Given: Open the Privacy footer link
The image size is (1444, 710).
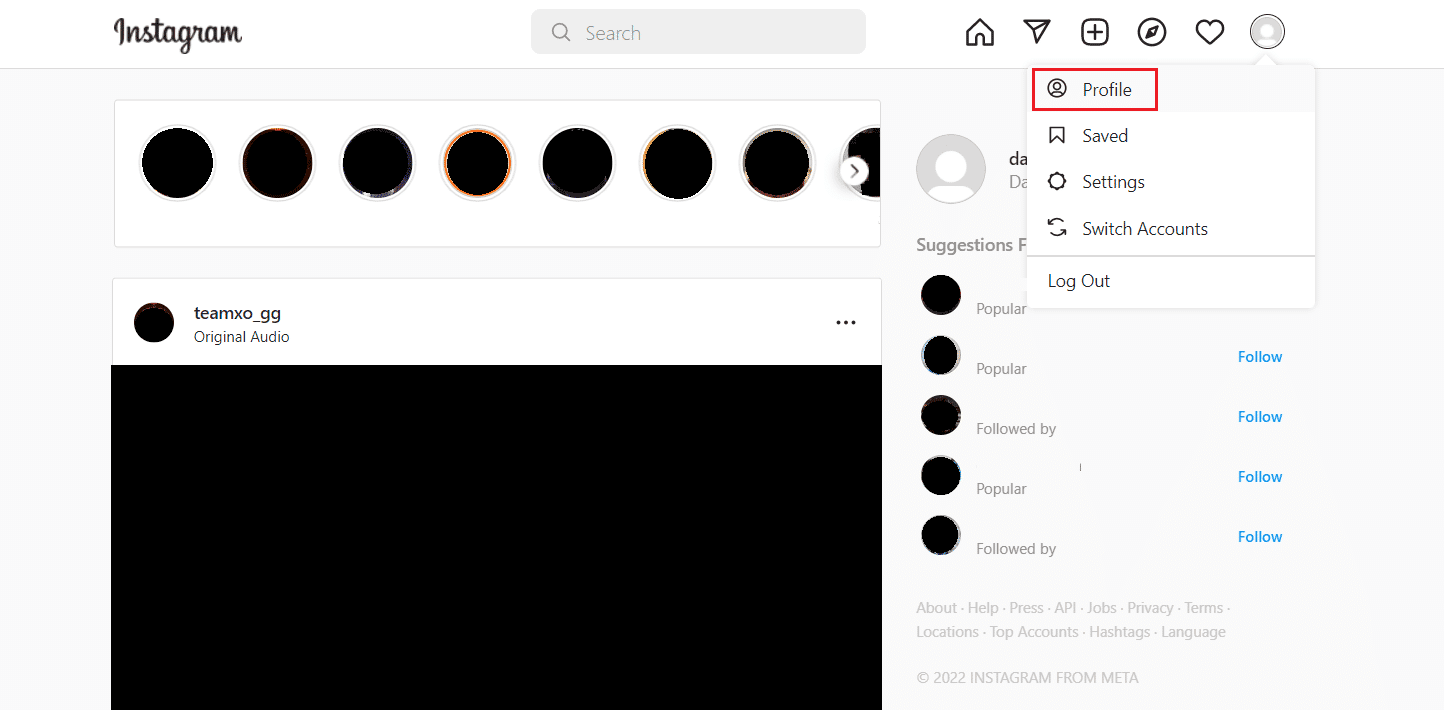Looking at the screenshot, I should (1150, 607).
